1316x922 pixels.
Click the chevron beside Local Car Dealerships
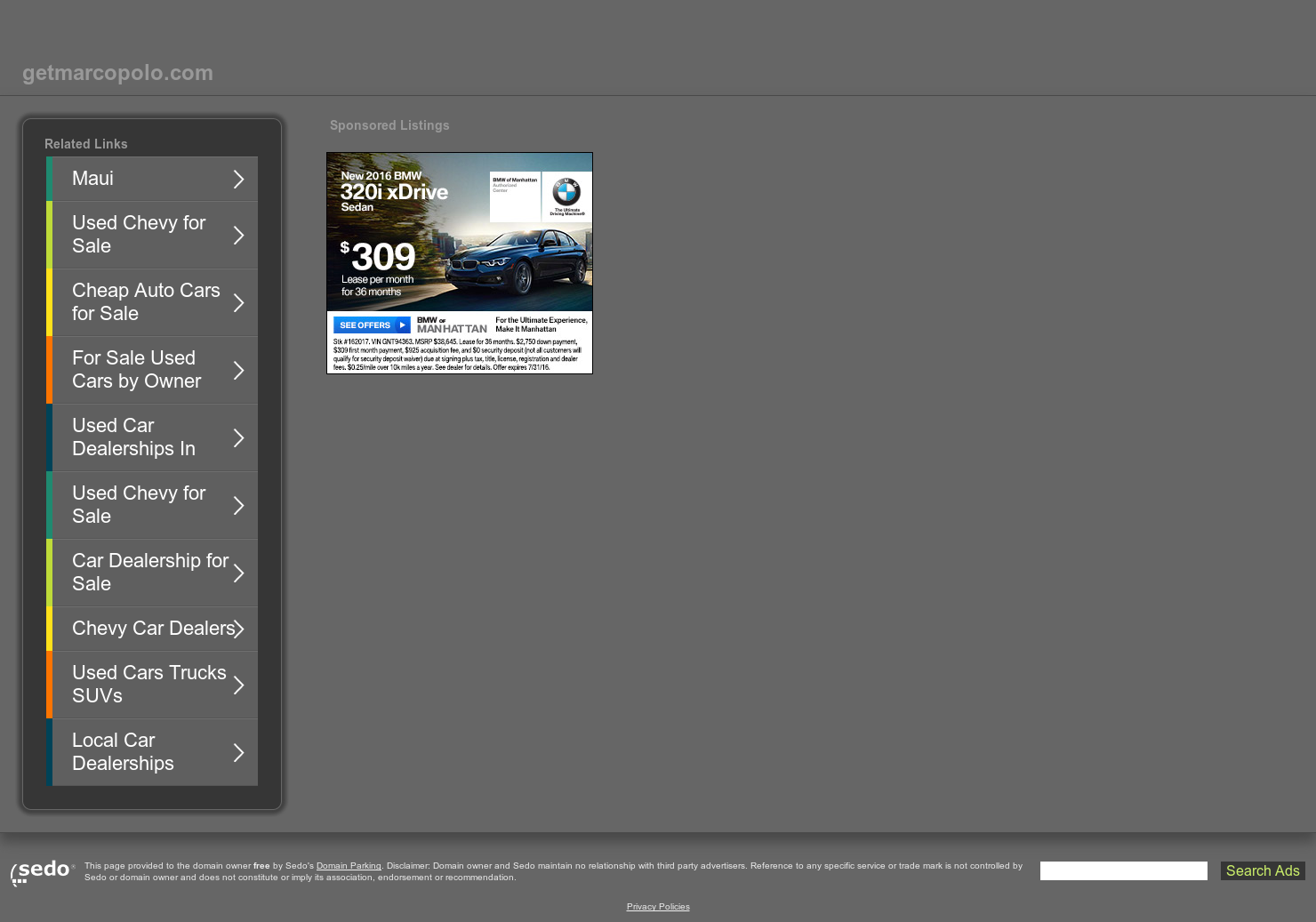[x=238, y=753]
